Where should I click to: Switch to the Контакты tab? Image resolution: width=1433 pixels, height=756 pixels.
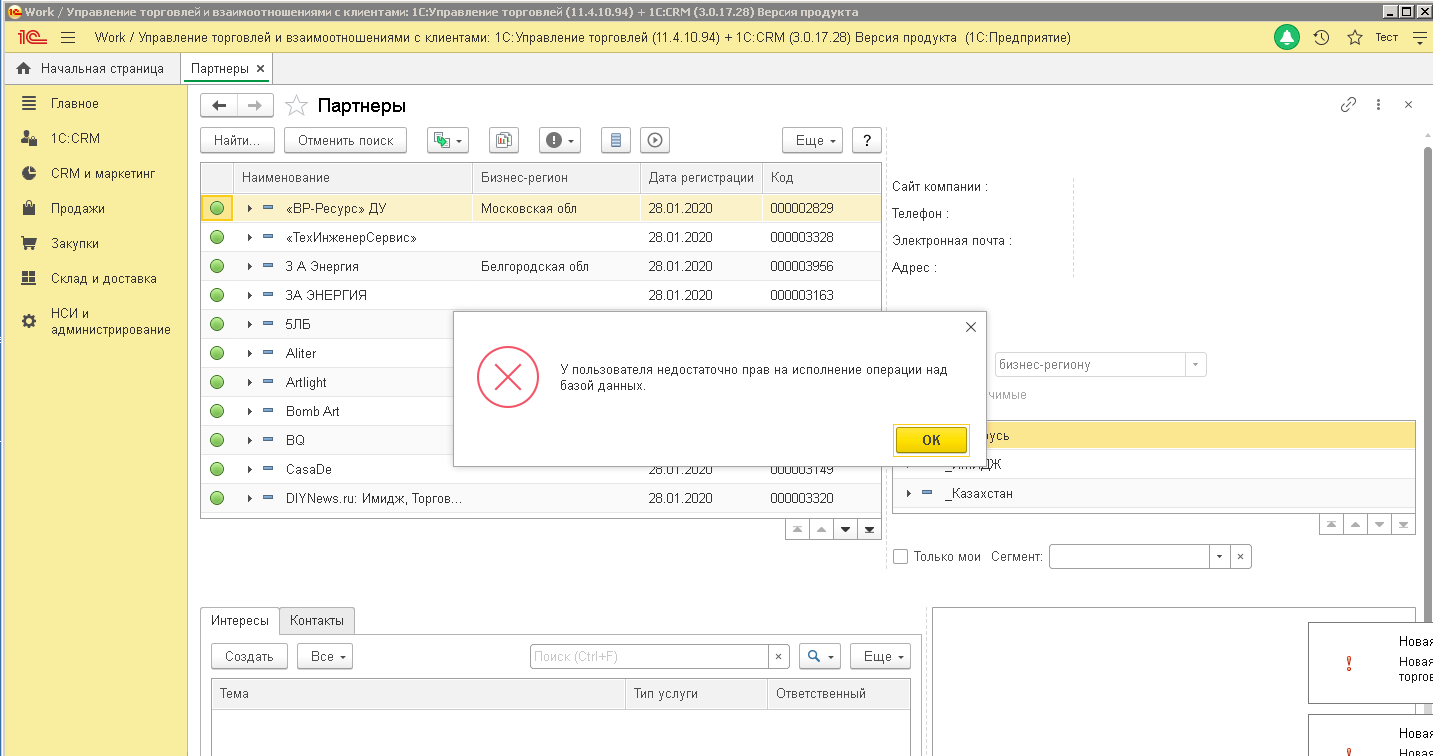316,620
